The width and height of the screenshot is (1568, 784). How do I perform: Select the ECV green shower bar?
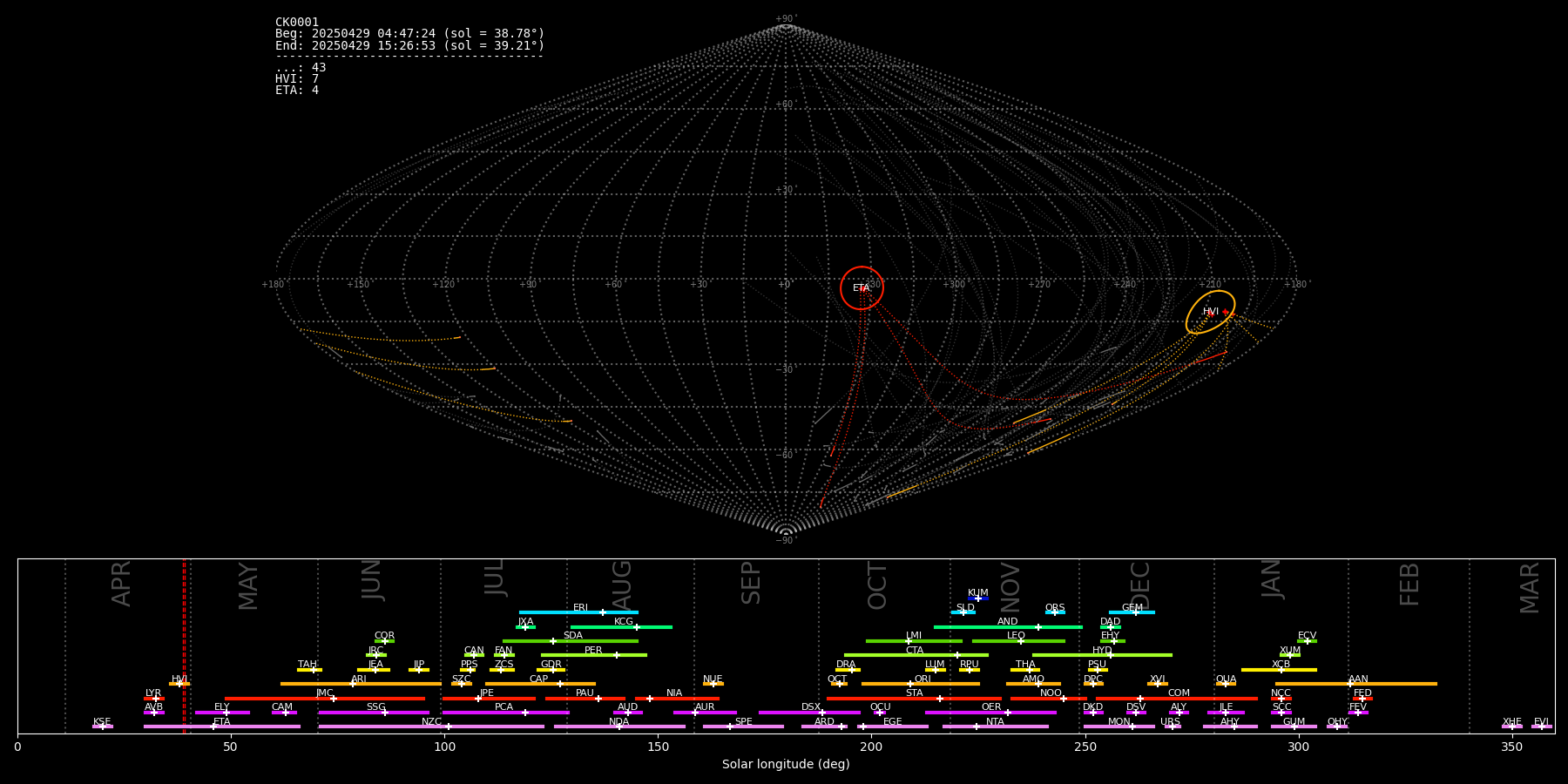(1307, 641)
